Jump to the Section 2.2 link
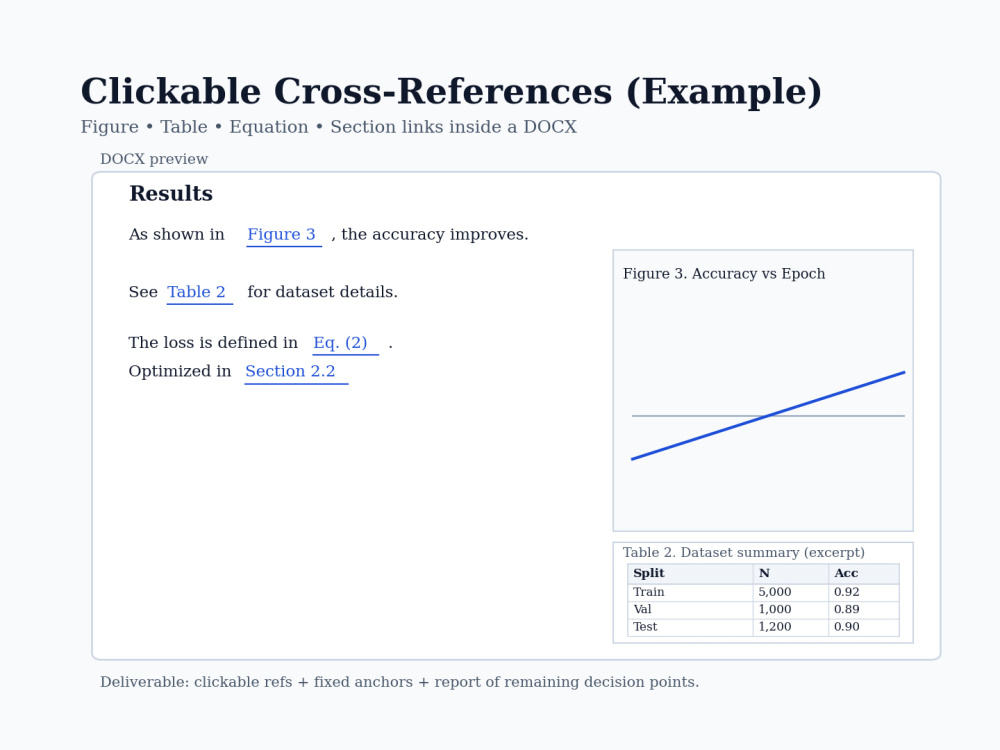This screenshot has height=750, width=1000. (290, 371)
